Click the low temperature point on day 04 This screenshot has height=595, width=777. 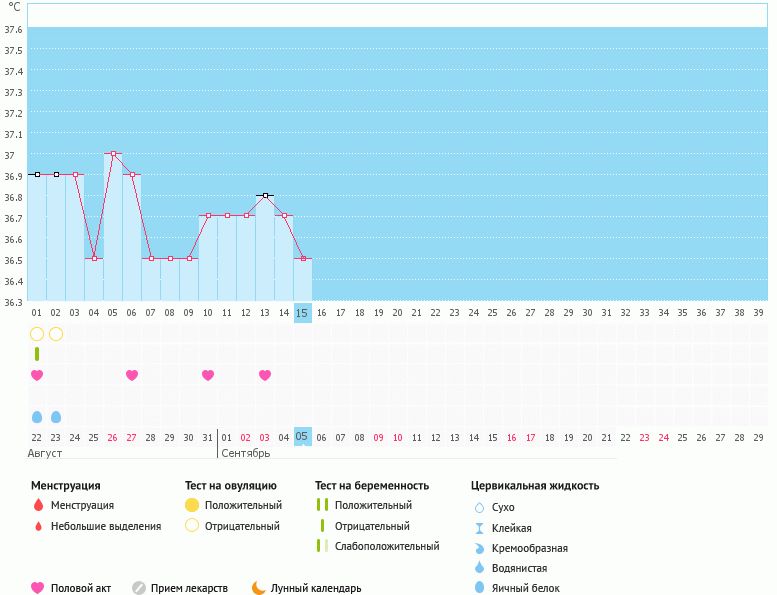(x=94, y=258)
